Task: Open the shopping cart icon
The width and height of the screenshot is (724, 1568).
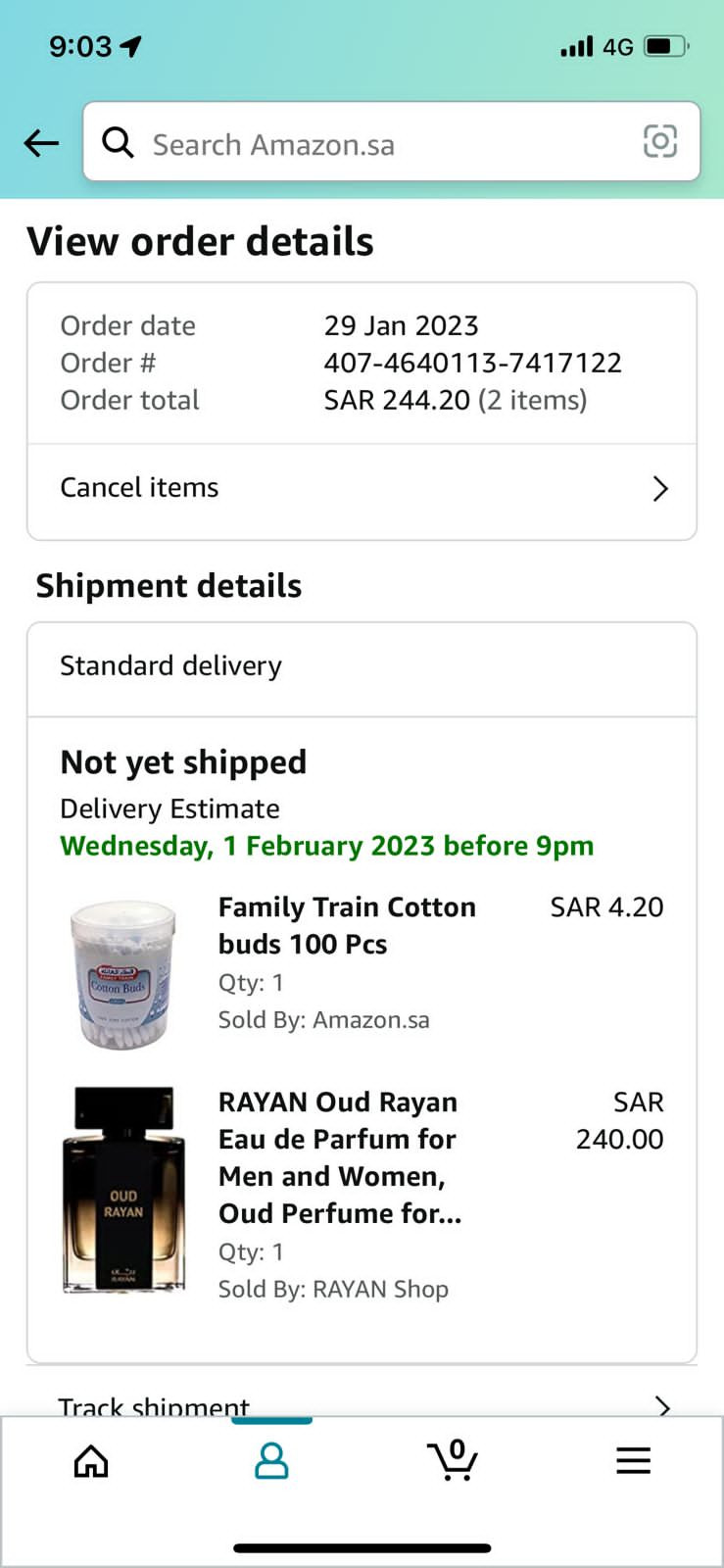Action: coord(453,1459)
